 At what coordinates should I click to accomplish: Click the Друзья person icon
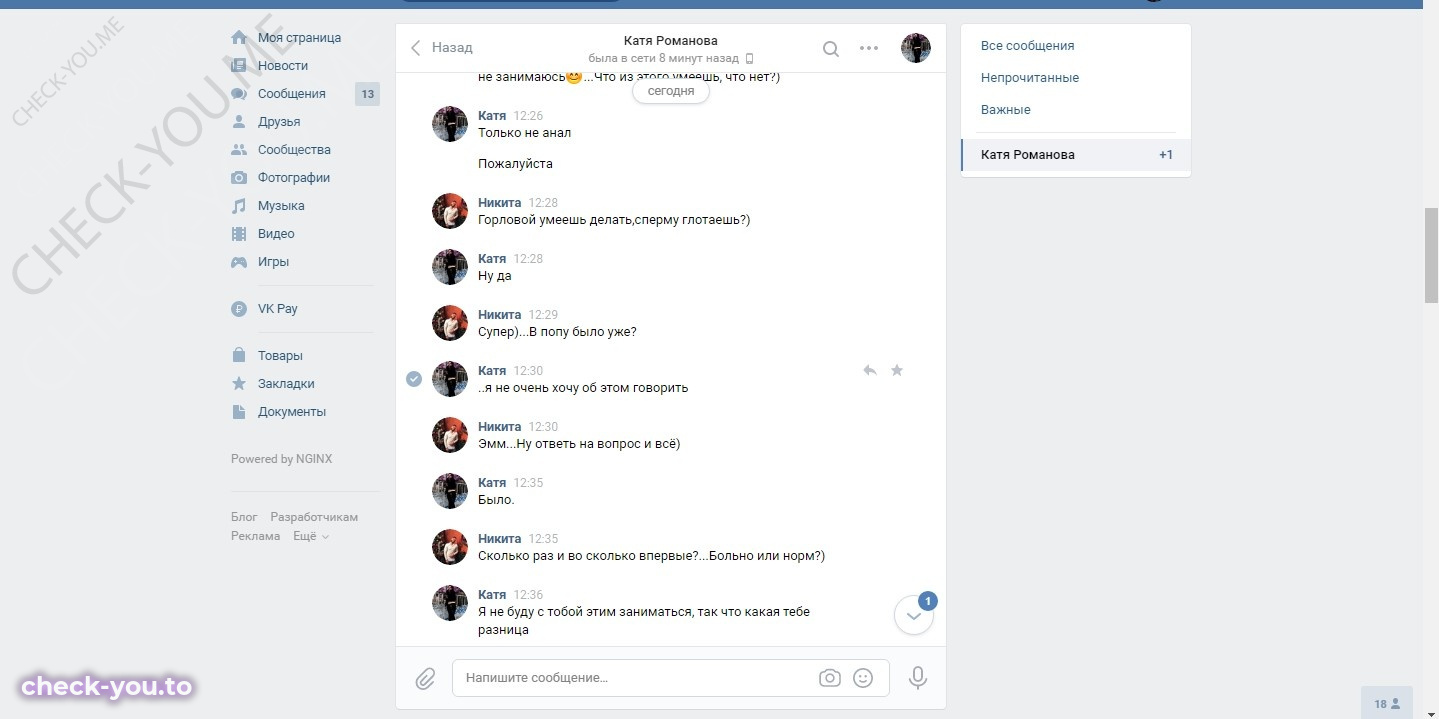[x=239, y=121]
